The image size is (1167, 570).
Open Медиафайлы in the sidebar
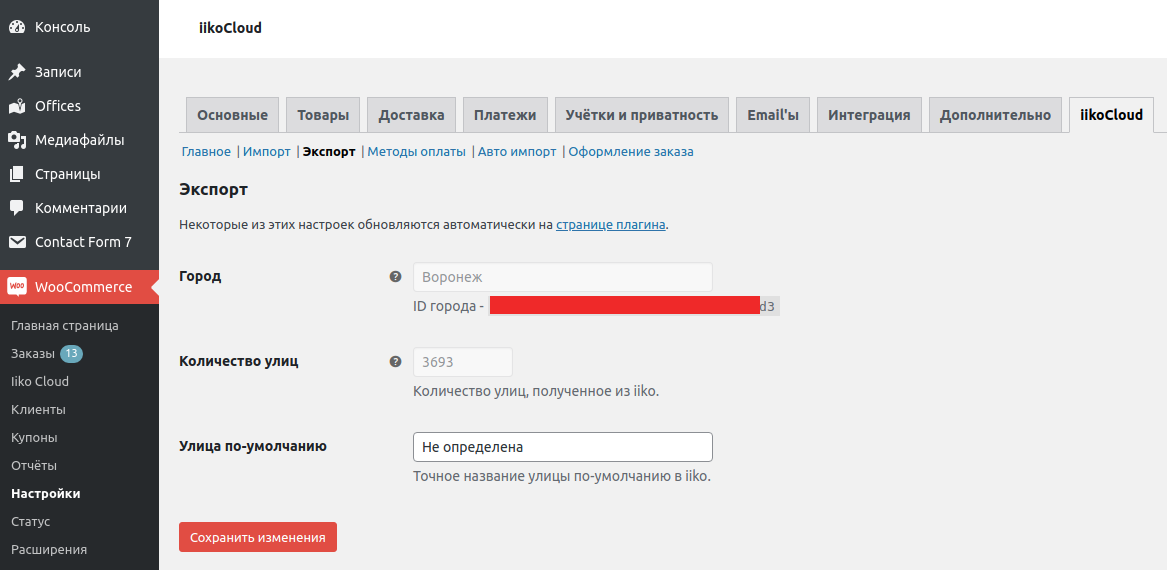pos(79,140)
